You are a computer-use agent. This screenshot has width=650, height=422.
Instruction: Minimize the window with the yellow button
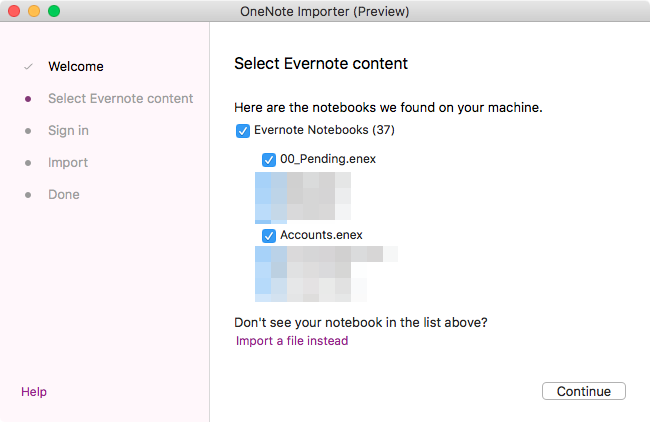click(x=34, y=11)
